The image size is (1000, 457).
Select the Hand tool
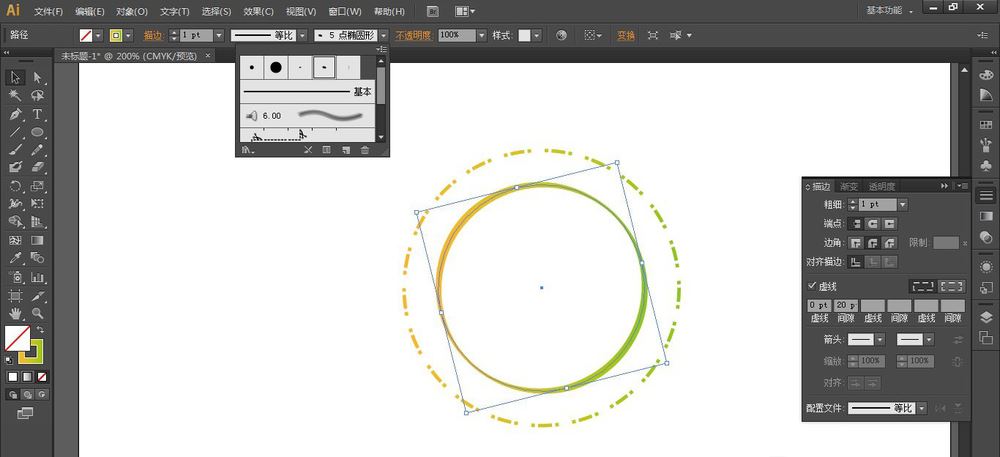click(15, 312)
